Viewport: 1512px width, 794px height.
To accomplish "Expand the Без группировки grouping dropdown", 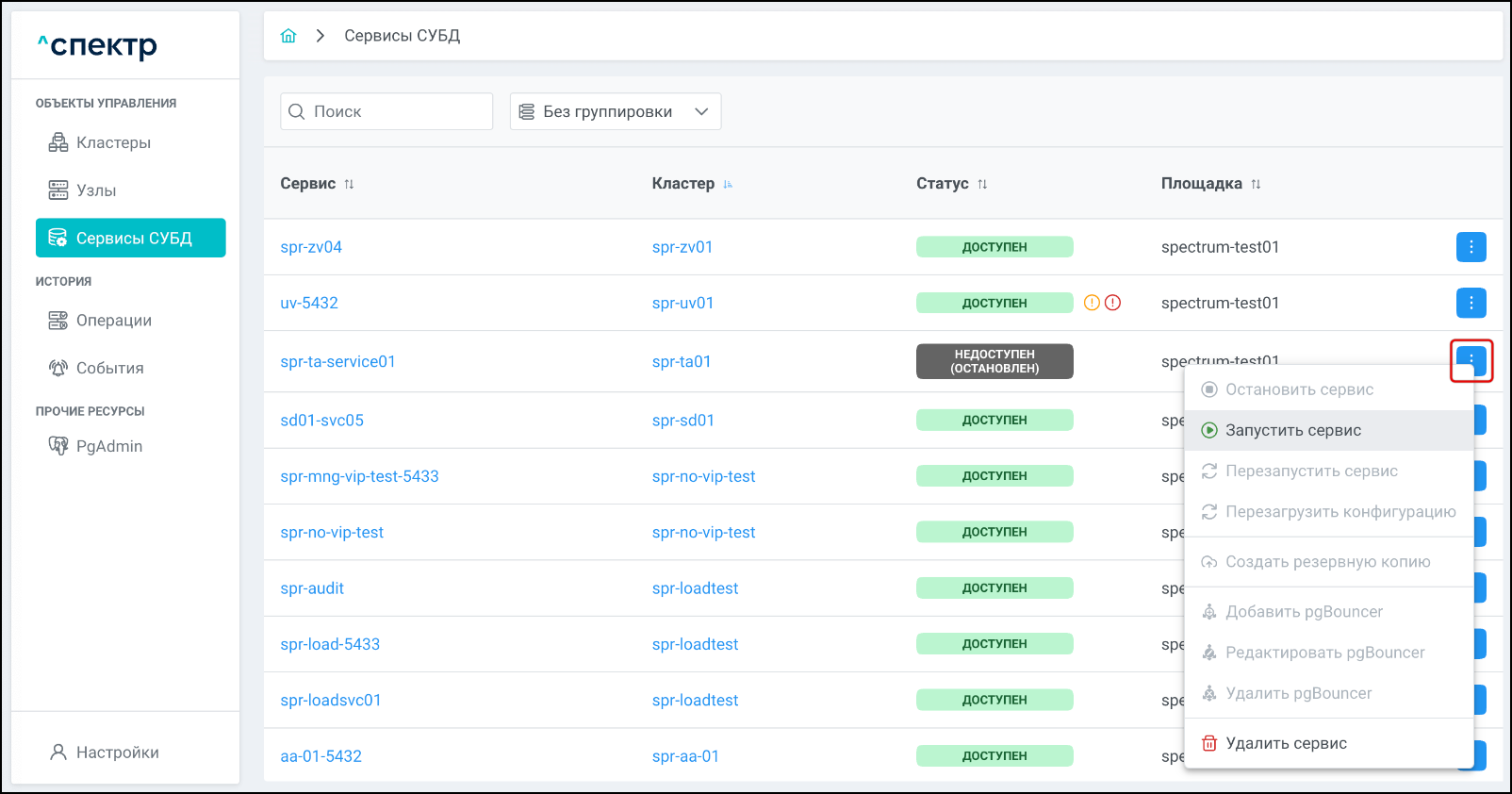I will click(x=616, y=111).
